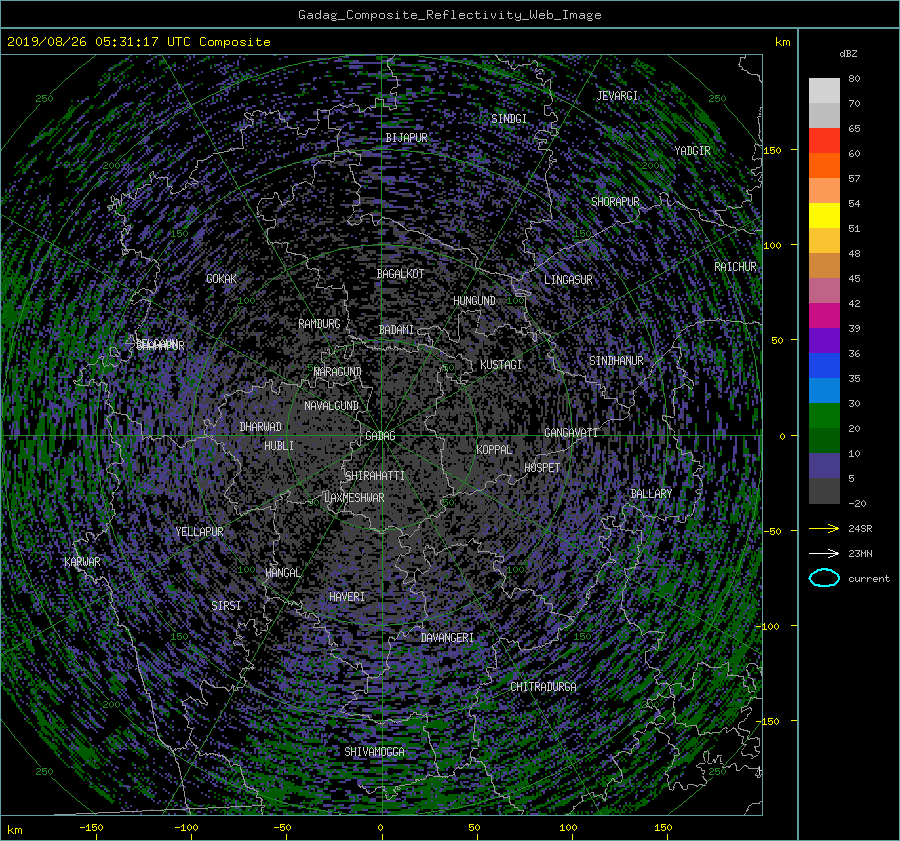Image resolution: width=900 pixels, height=841 pixels.
Task: Click the GADAG radar center label
Action: (x=380, y=436)
